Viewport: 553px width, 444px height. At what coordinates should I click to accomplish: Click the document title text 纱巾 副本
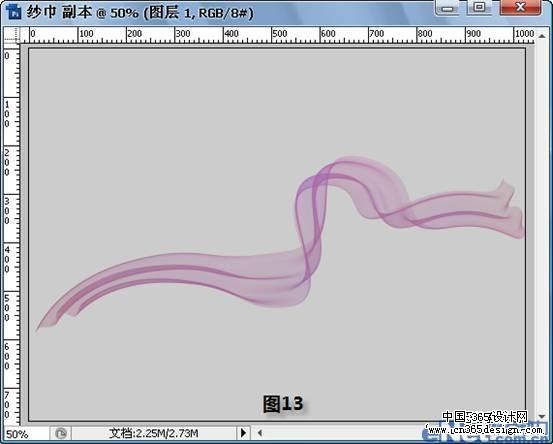(x=59, y=12)
